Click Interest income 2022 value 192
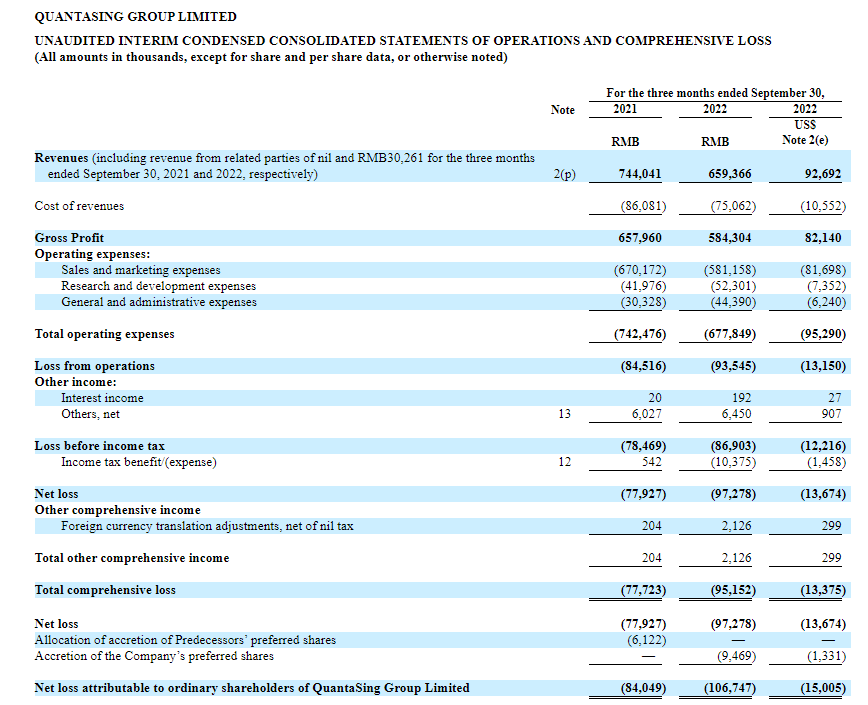Viewport: 868px width, 705px height. coord(741,398)
